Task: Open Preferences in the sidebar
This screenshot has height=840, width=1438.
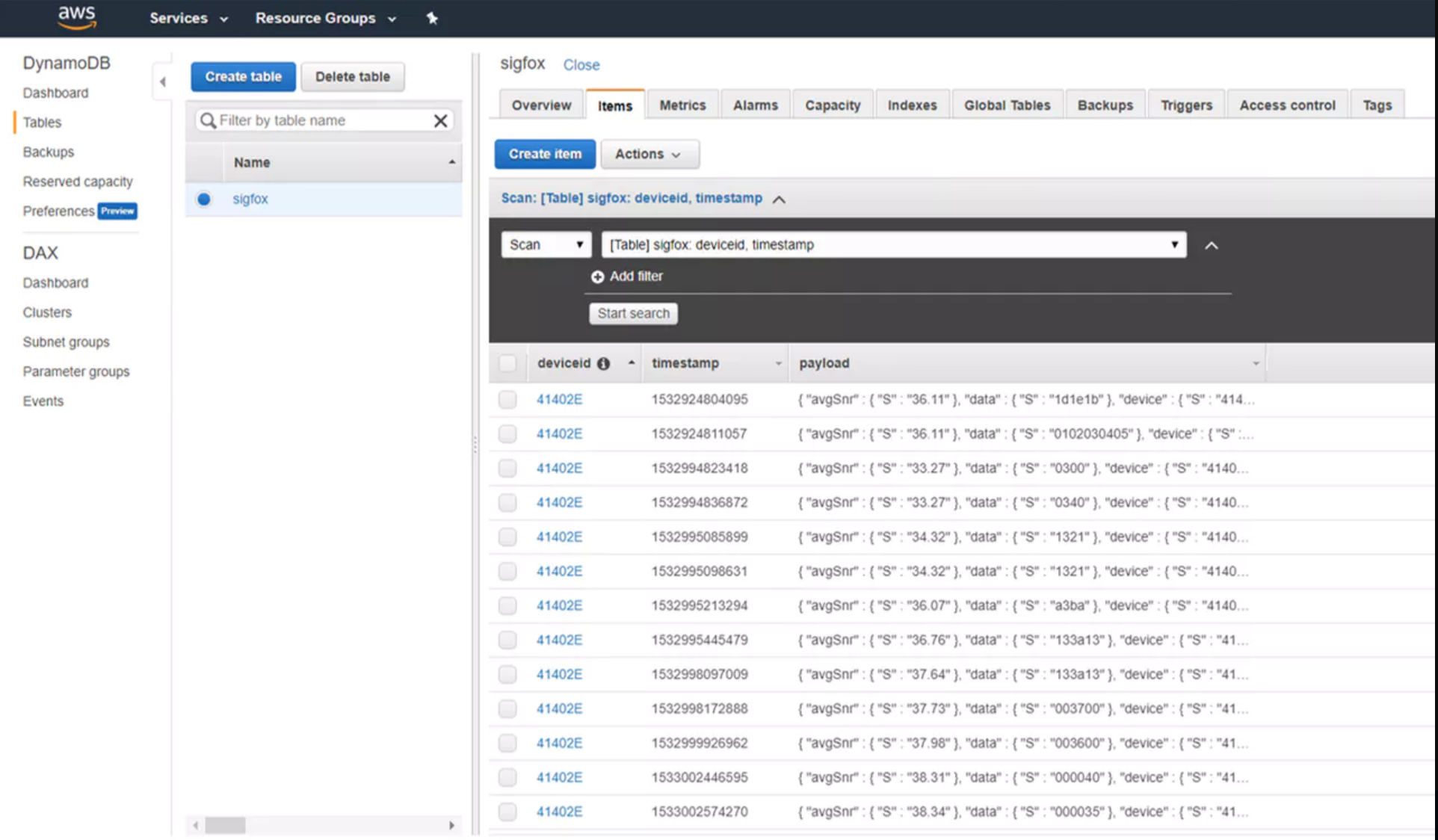Action: point(58,211)
